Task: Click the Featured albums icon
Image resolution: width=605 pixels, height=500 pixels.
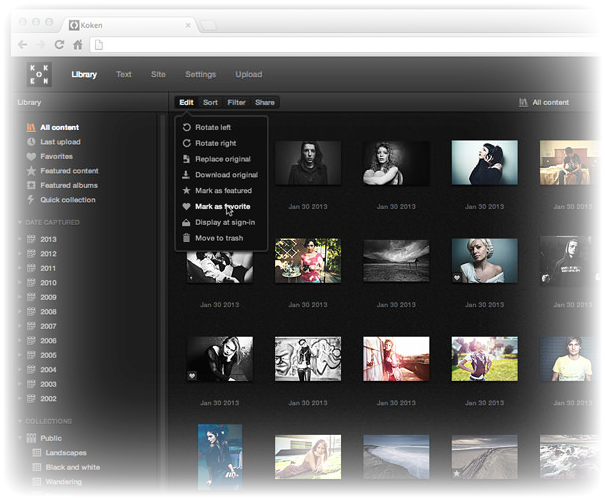Action: pos(31,186)
